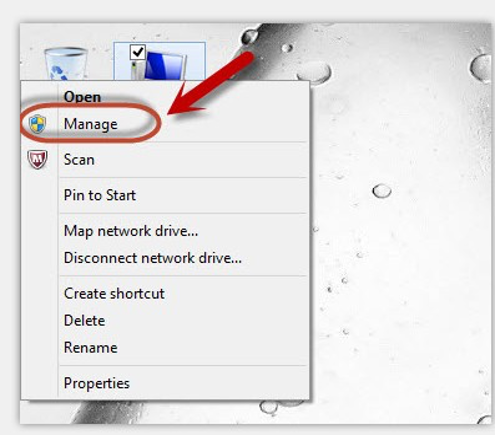Image resolution: width=495 pixels, height=435 pixels.
Task: Click the blank icon gutter beside Delete
Action: tap(39, 321)
